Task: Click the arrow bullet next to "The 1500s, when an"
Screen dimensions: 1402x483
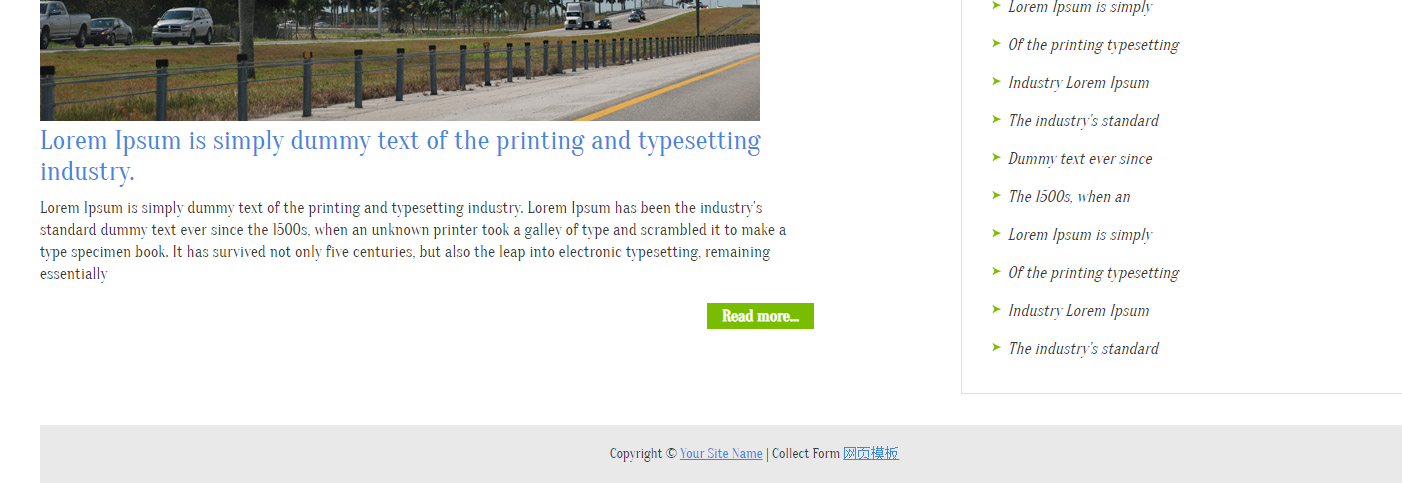Action: tap(996, 195)
